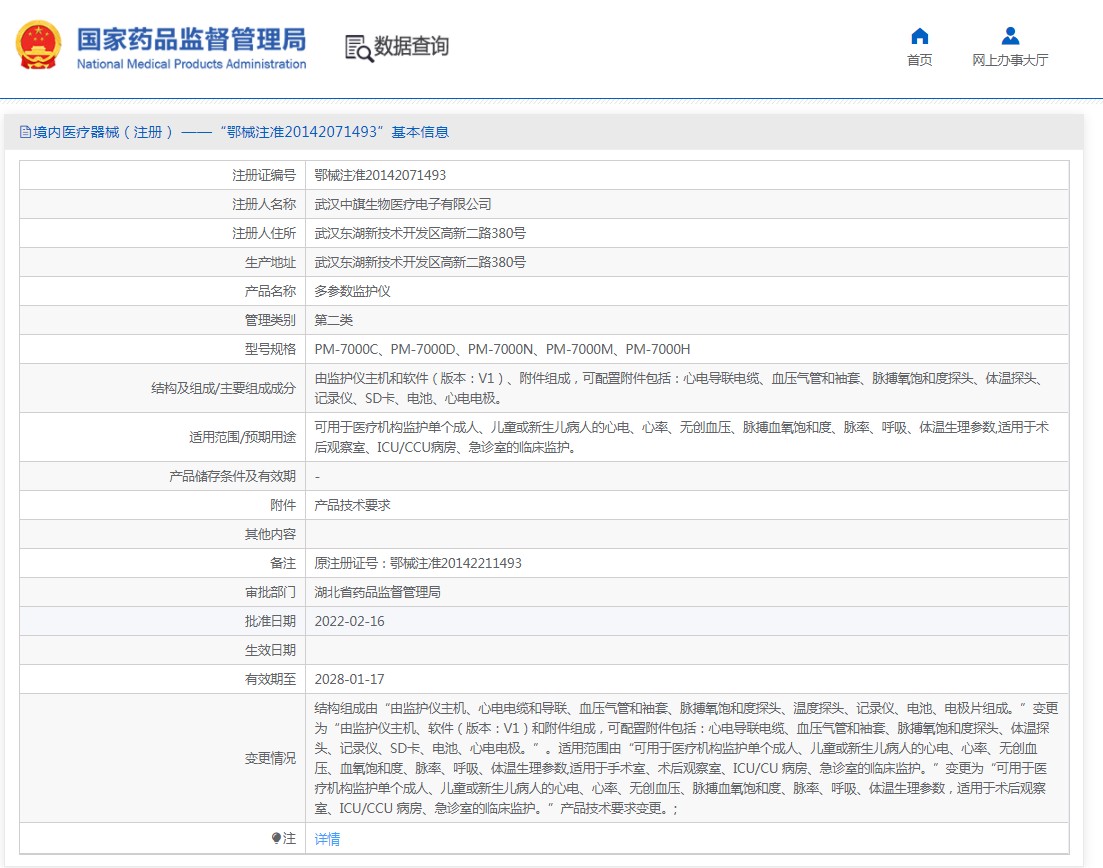Click the 网上办事大厅 text label
The height and width of the screenshot is (868, 1103).
tap(1010, 60)
